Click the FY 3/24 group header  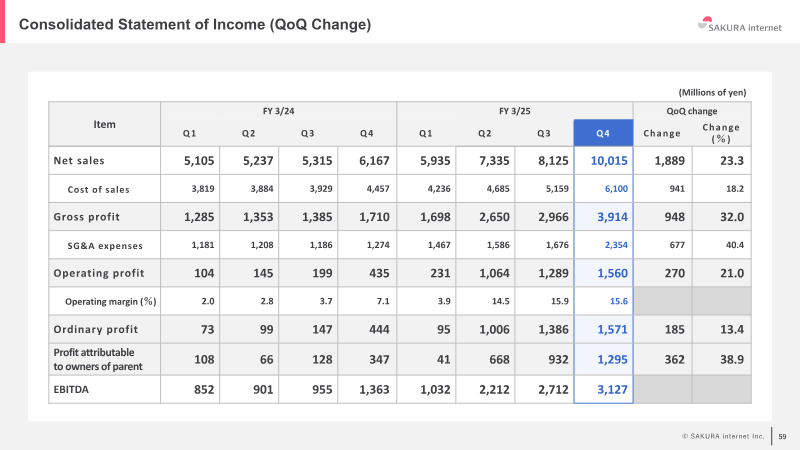coord(279,111)
